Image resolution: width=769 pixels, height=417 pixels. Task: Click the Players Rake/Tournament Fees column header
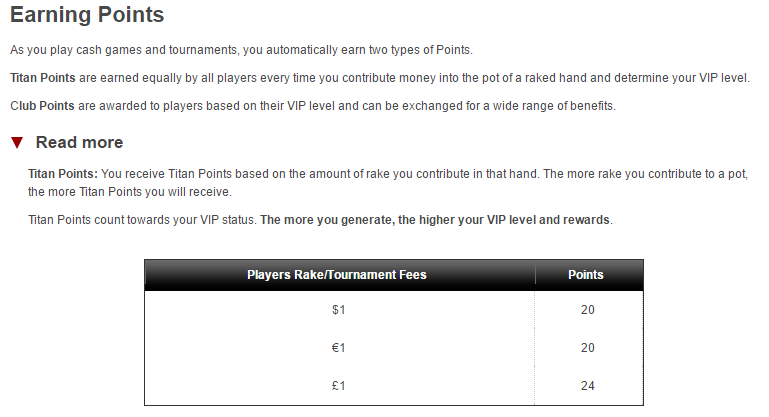click(336, 275)
